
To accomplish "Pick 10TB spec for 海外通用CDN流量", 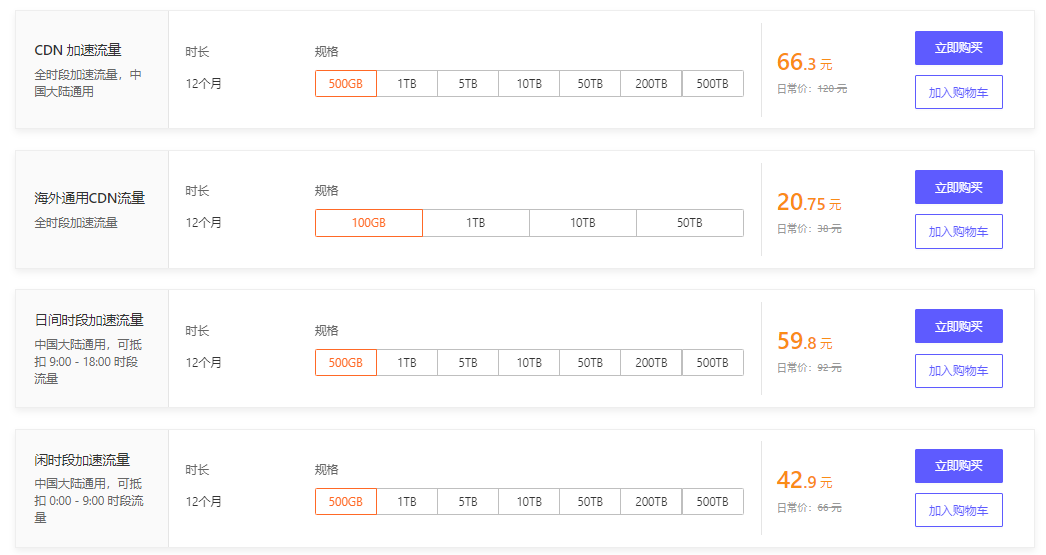I will 583,223.
